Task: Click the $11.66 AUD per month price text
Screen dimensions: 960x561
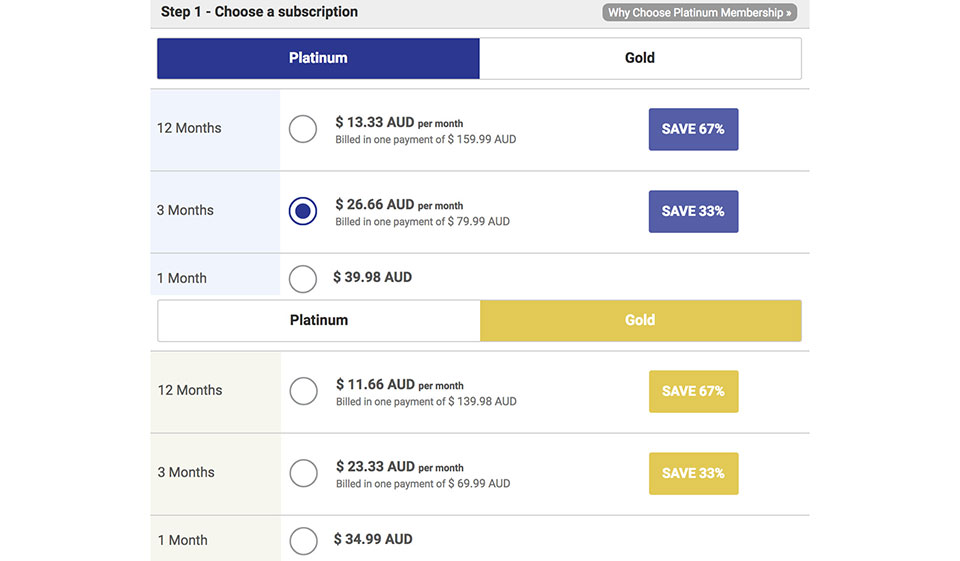Action: (399, 384)
